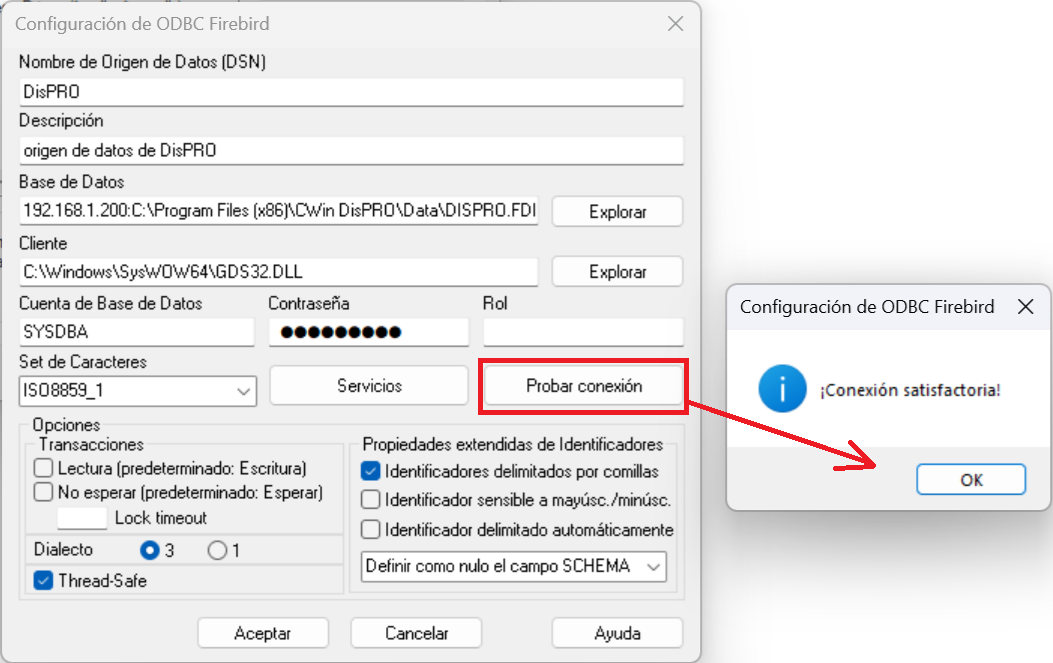Screen dimensions: 1053x663
Task: Click Explorar next to Cliente
Action: point(617,271)
